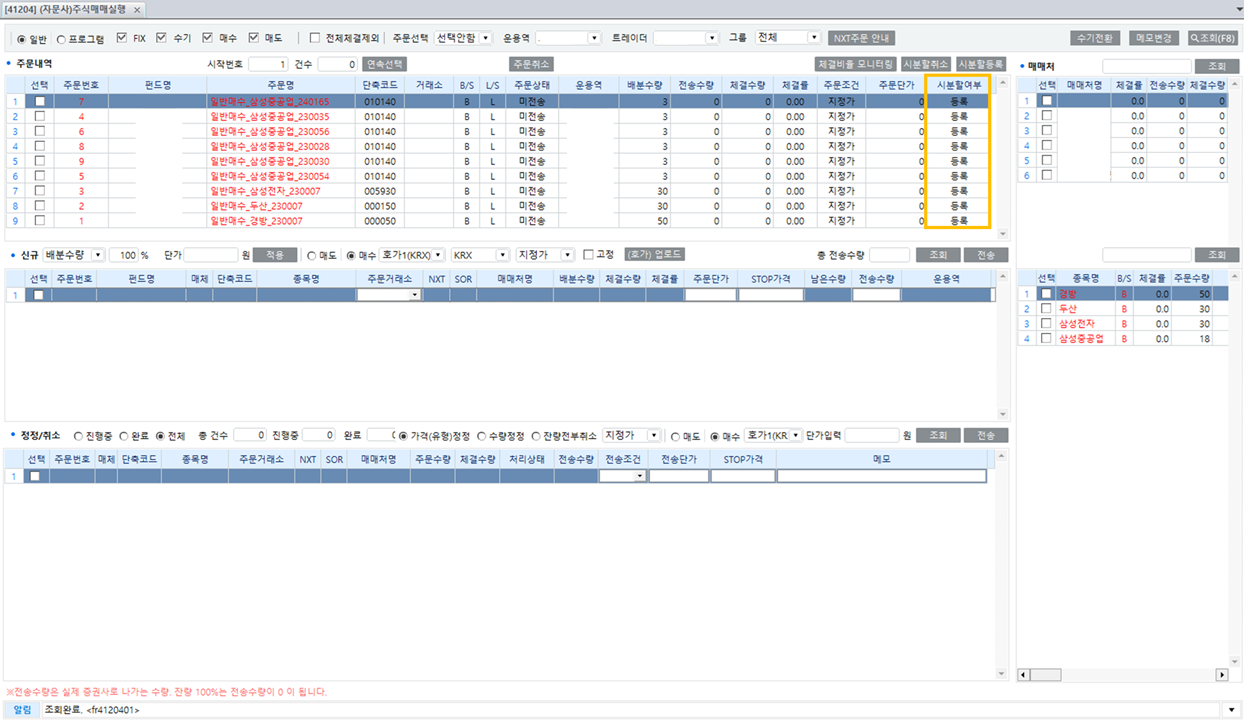The height and width of the screenshot is (720, 1244).
Task: Click the 주문명 column header
Action: click(281, 86)
